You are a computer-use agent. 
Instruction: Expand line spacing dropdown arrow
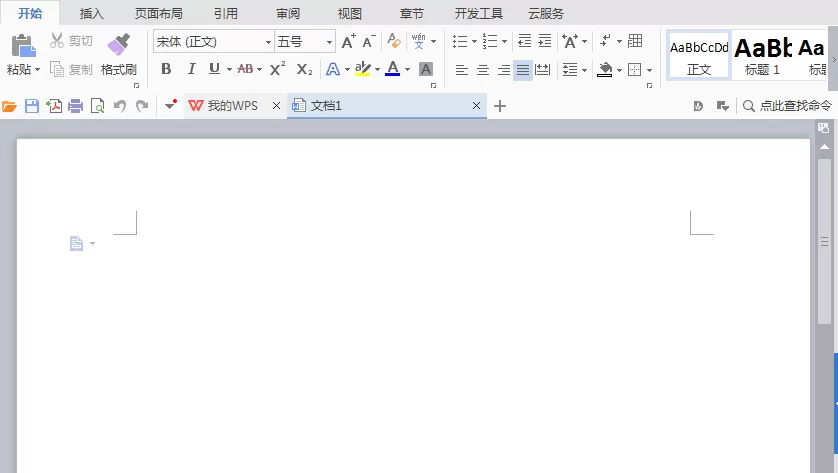pyautogui.click(x=584, y=70)
